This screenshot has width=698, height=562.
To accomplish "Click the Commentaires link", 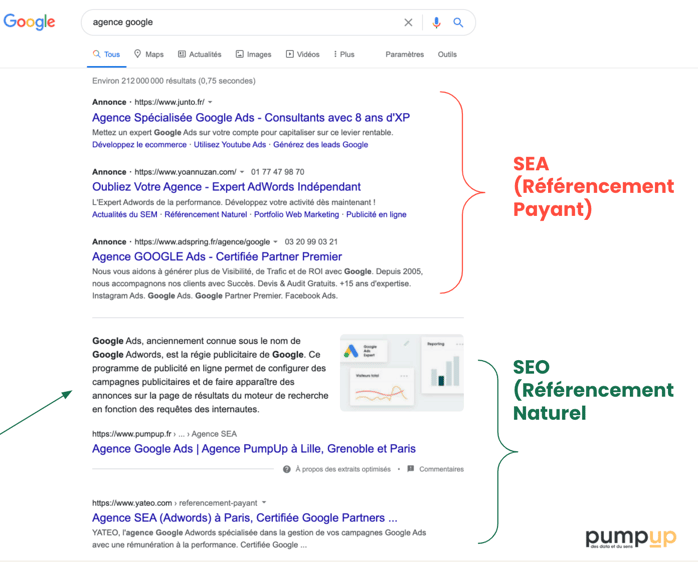I will click(x=441, y=469).
